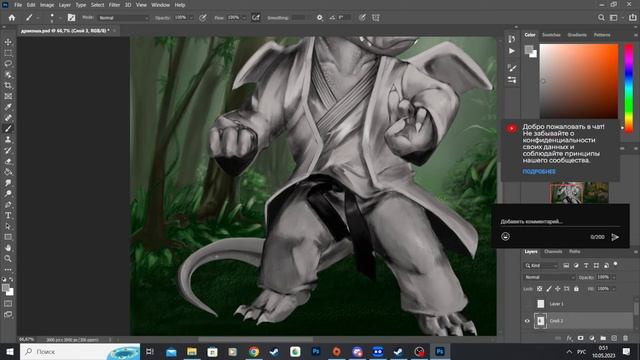Click the smoothing options gear icon

320,18
